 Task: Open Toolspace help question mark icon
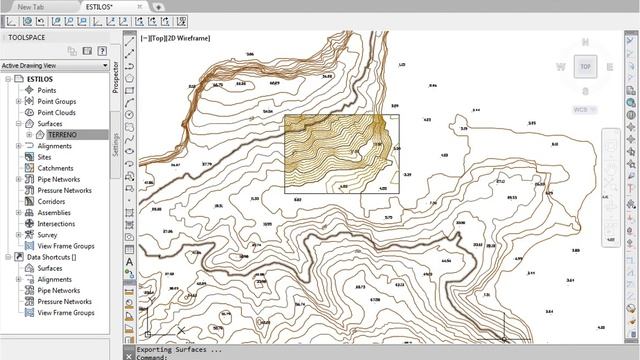[x=102, y=51]
